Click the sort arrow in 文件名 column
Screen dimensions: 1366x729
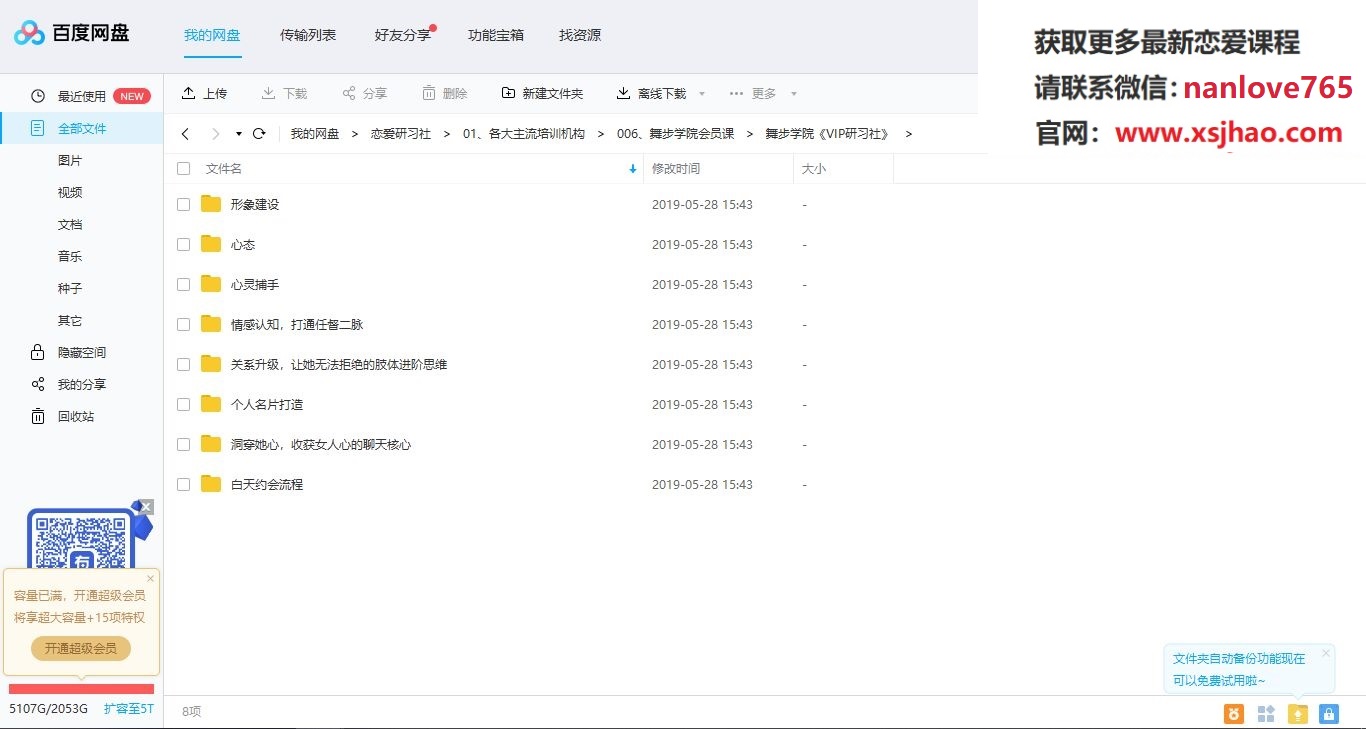click(632, 169)
